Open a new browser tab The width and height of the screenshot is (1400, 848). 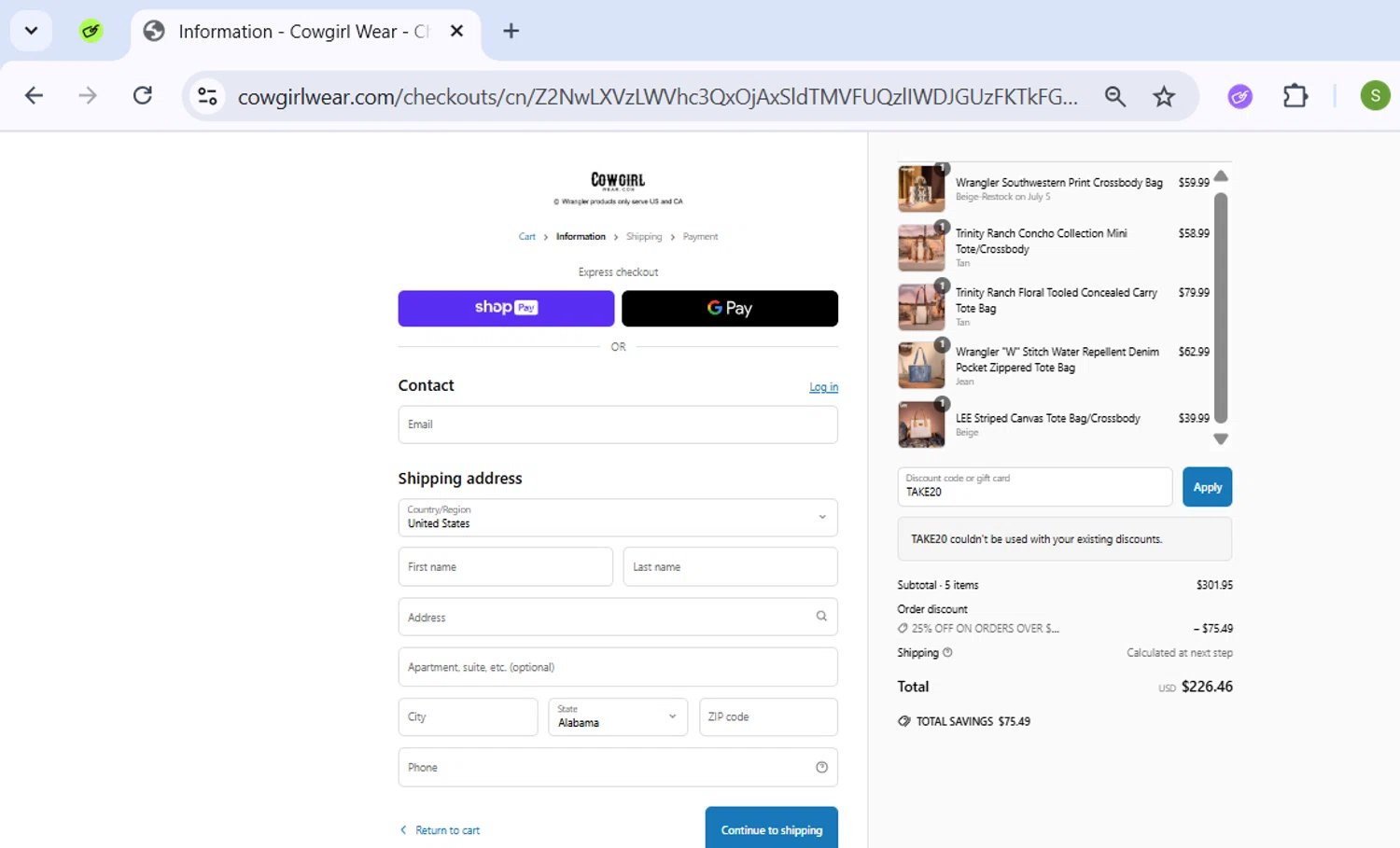click(511, 31)
